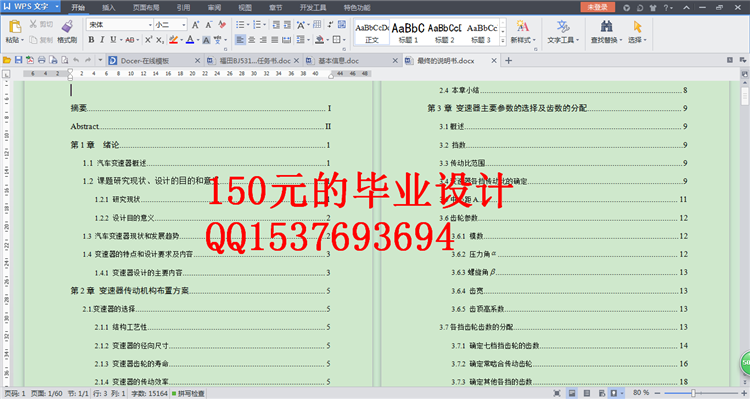
Task: Switch to full-screen view in status bar
Action: pos(557,393)
